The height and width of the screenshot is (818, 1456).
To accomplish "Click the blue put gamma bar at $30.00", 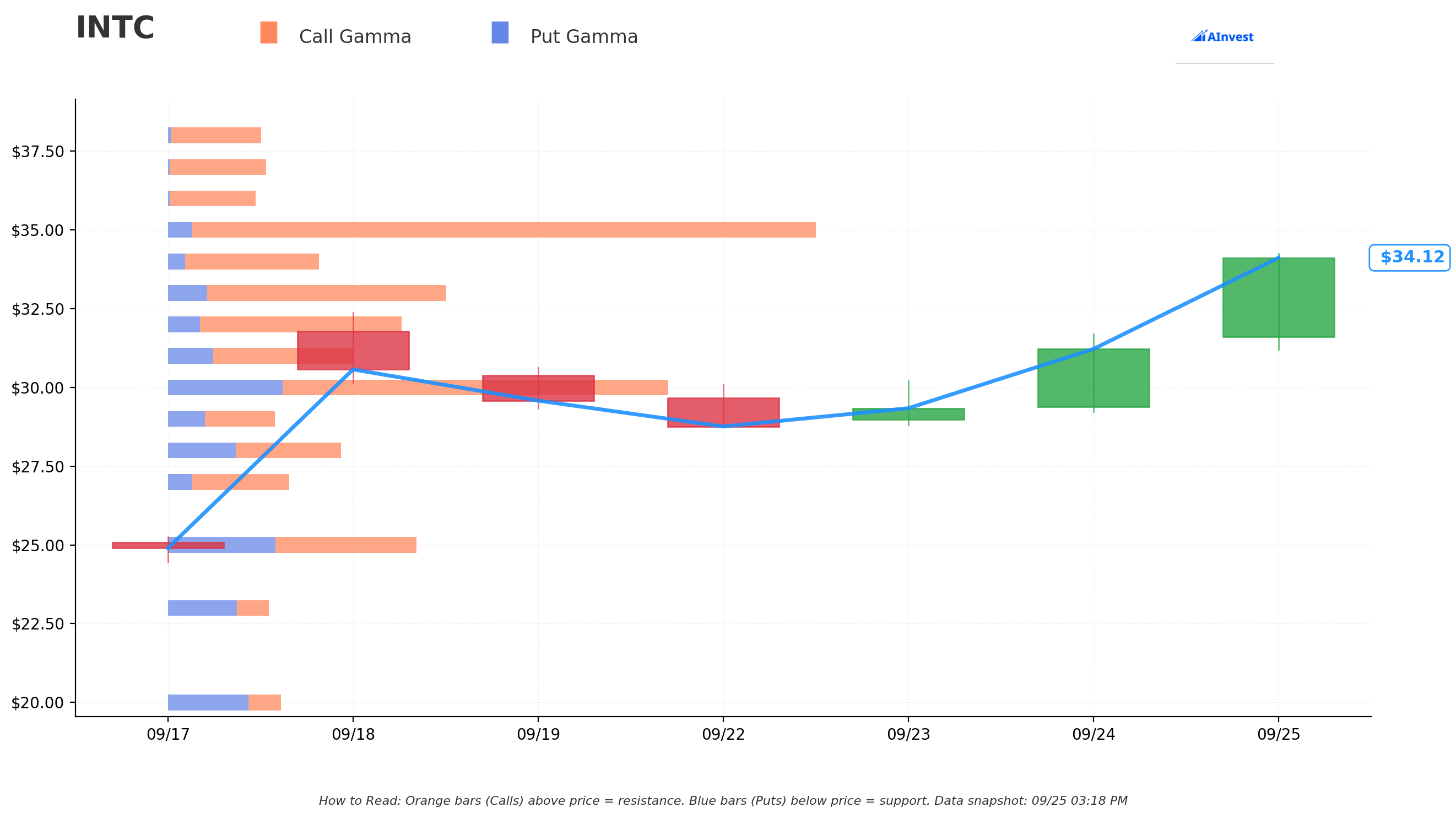I will [x=225, y=388].
